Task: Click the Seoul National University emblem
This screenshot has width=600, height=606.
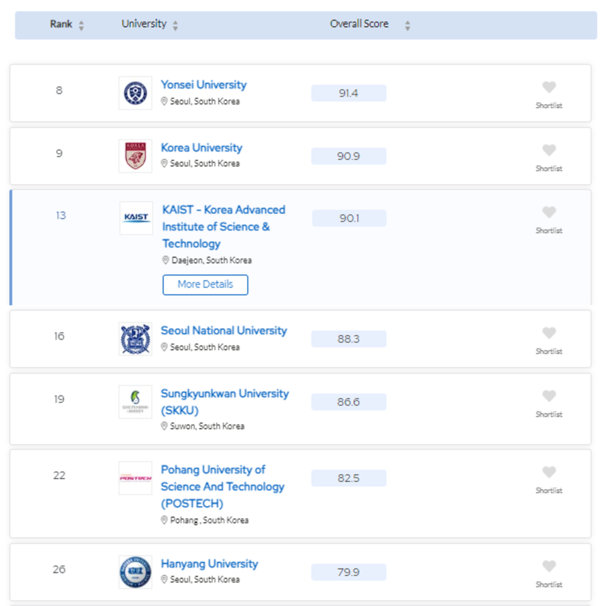Action: point(135,339)
